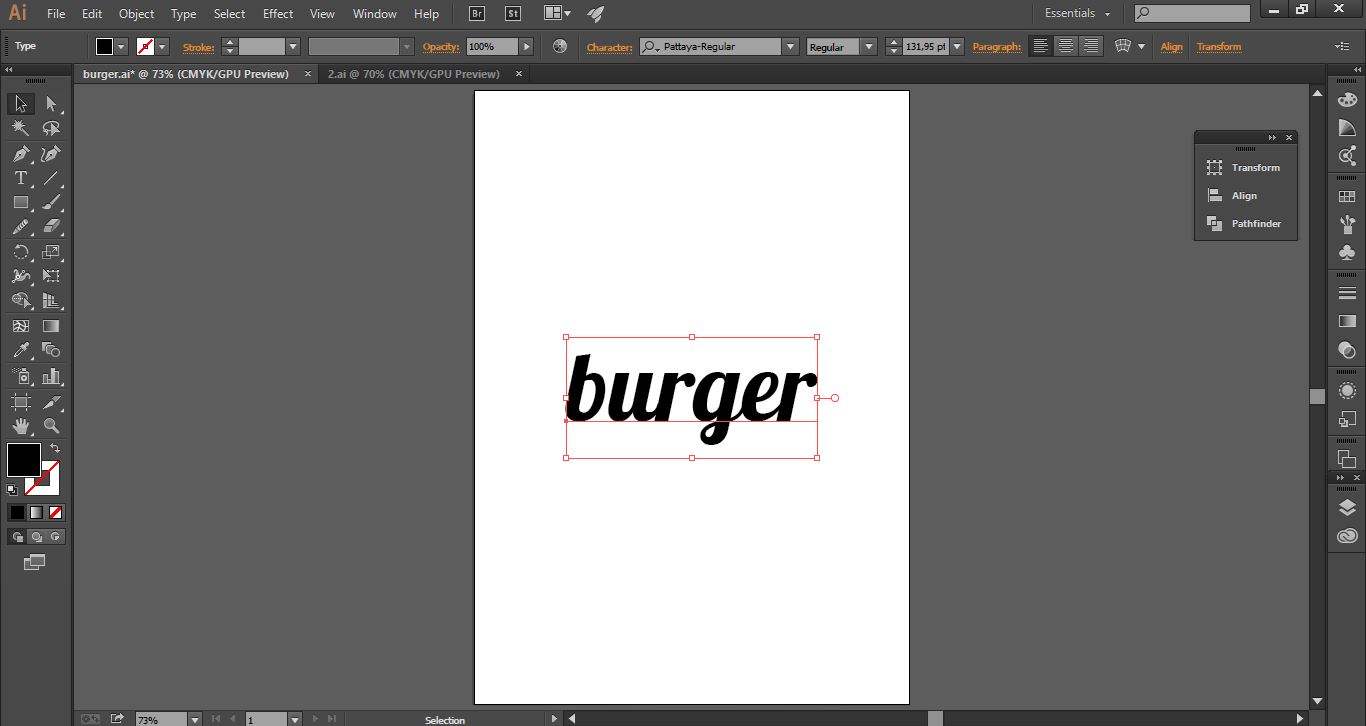
Task: Open the font size dropdown
Action: pos(956,45)
